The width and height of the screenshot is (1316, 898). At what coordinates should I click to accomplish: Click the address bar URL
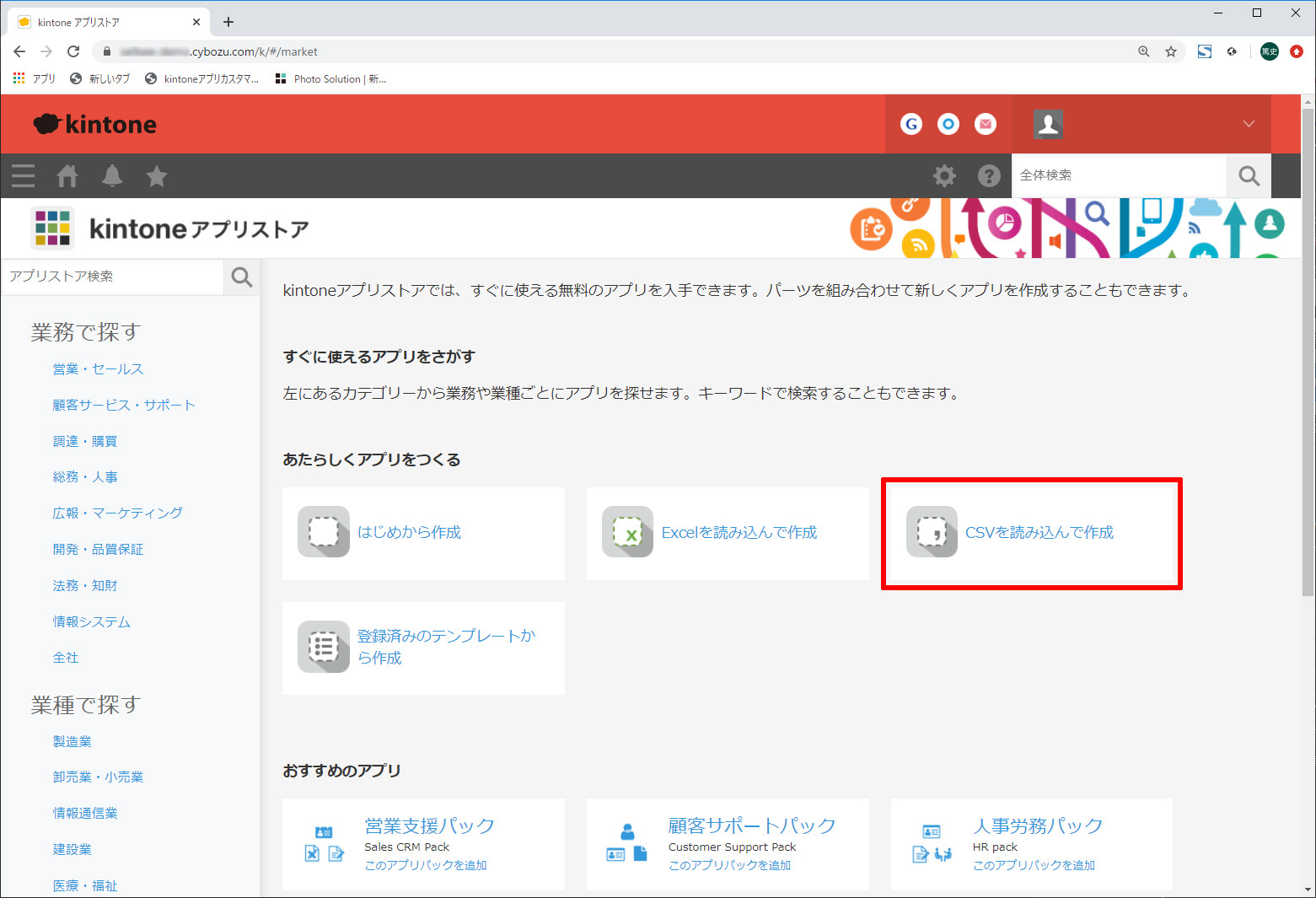click(219, 51)
